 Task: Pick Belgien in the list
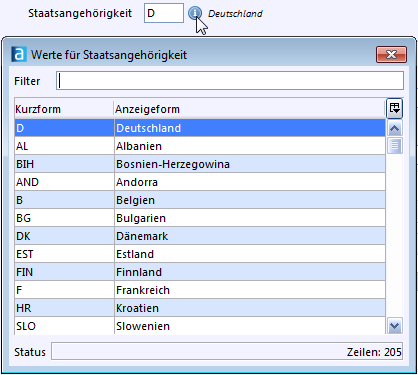[200, 200]
